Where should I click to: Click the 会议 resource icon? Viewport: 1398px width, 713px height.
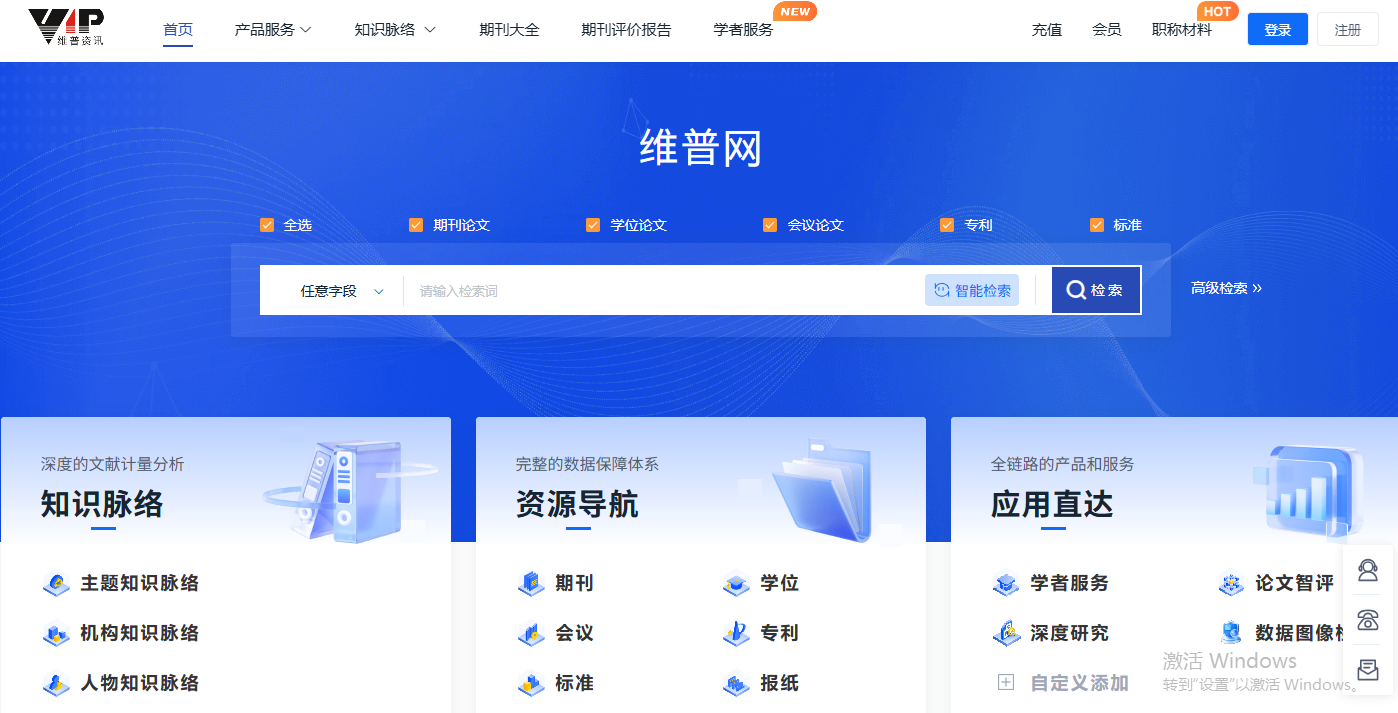(531, 633)
